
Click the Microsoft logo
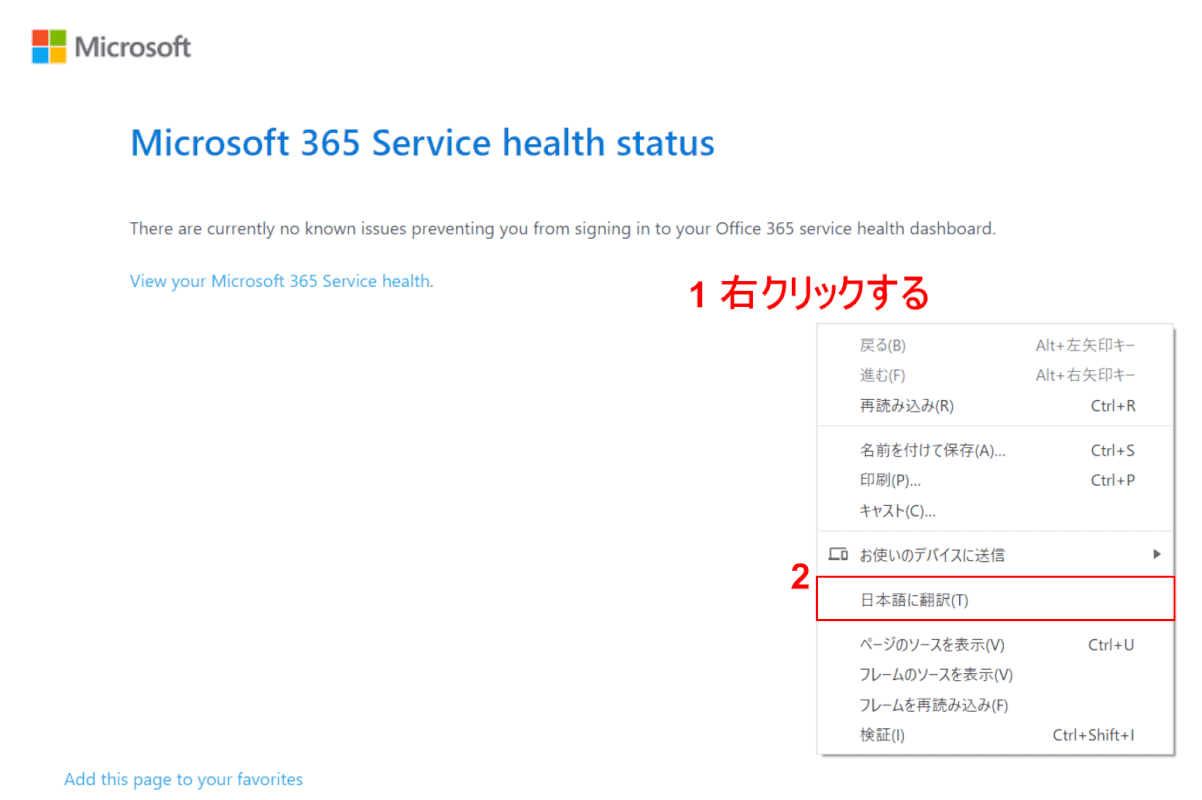click(x=111, y=46)
